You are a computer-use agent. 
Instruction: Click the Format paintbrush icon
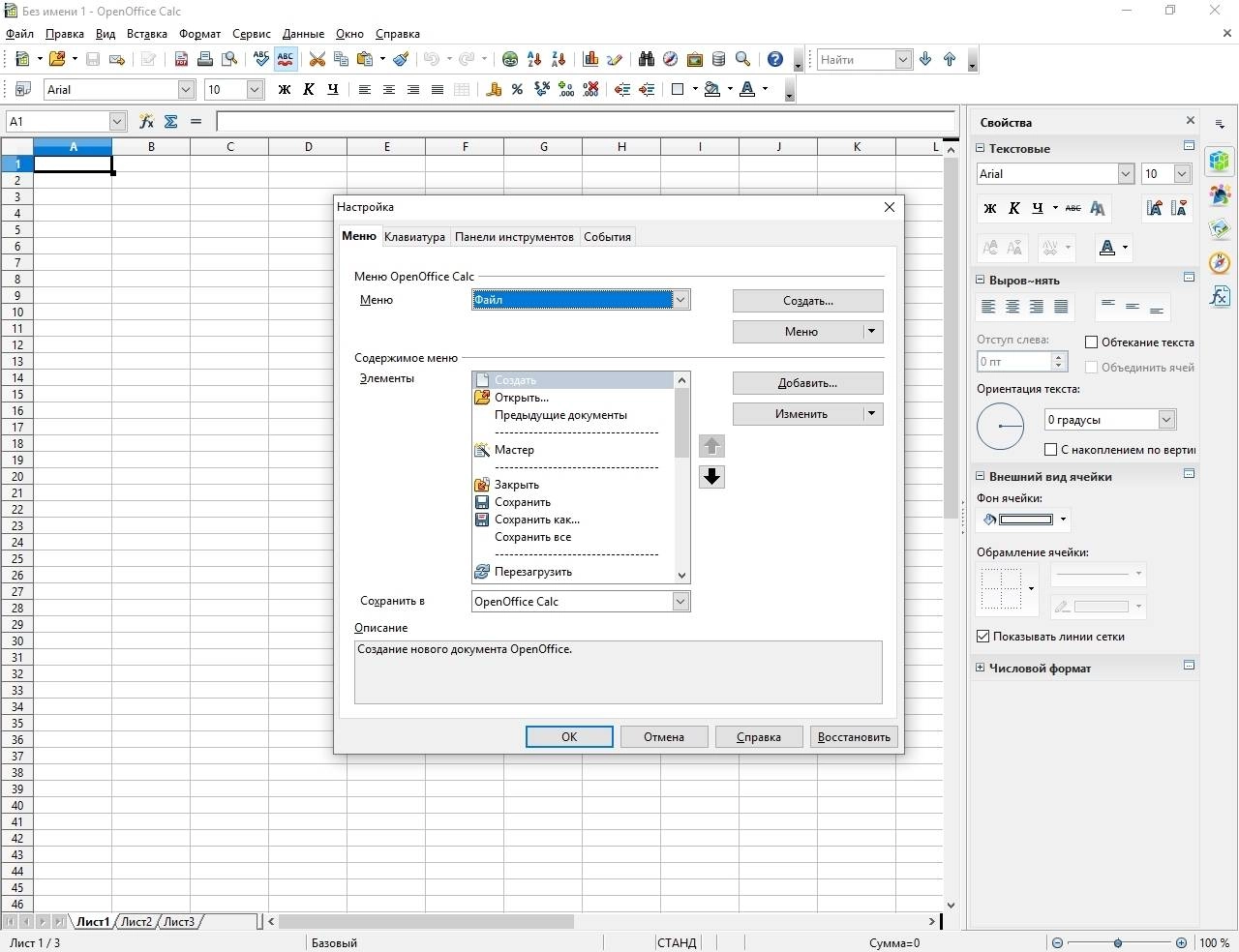coord(401,59)
